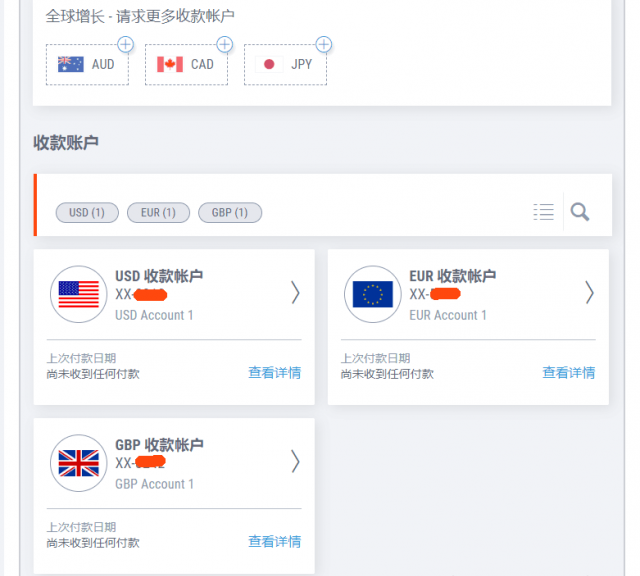Open 查看详情 for GBP account
Viewport: 640px width, 576px height.
pyautogui.click(x=275, y=542)
